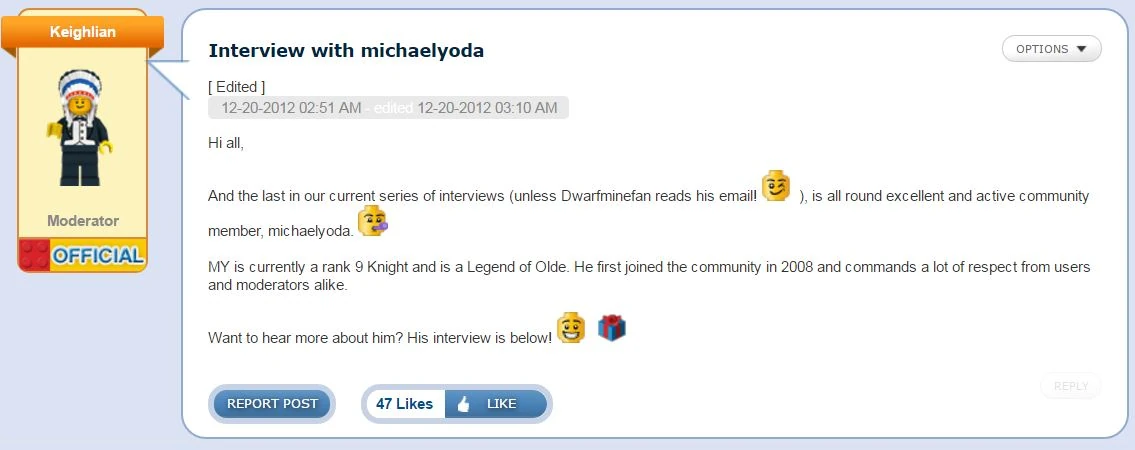This screenshot has width=1135, height=450.
Task: View the 47 Likes count
Action: point(405,404)
